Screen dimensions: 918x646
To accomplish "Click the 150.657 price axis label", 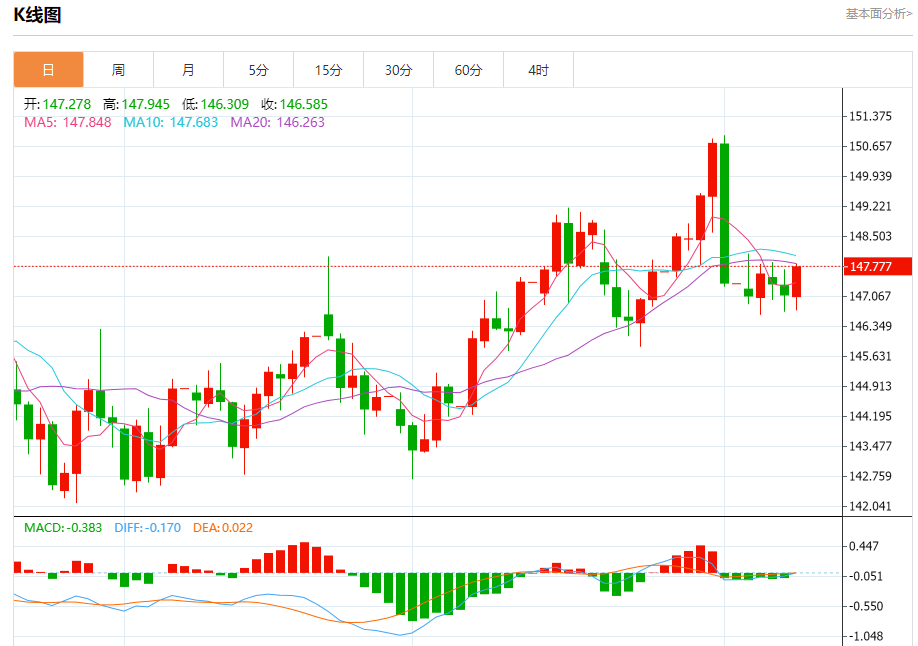I will point(871,146).
